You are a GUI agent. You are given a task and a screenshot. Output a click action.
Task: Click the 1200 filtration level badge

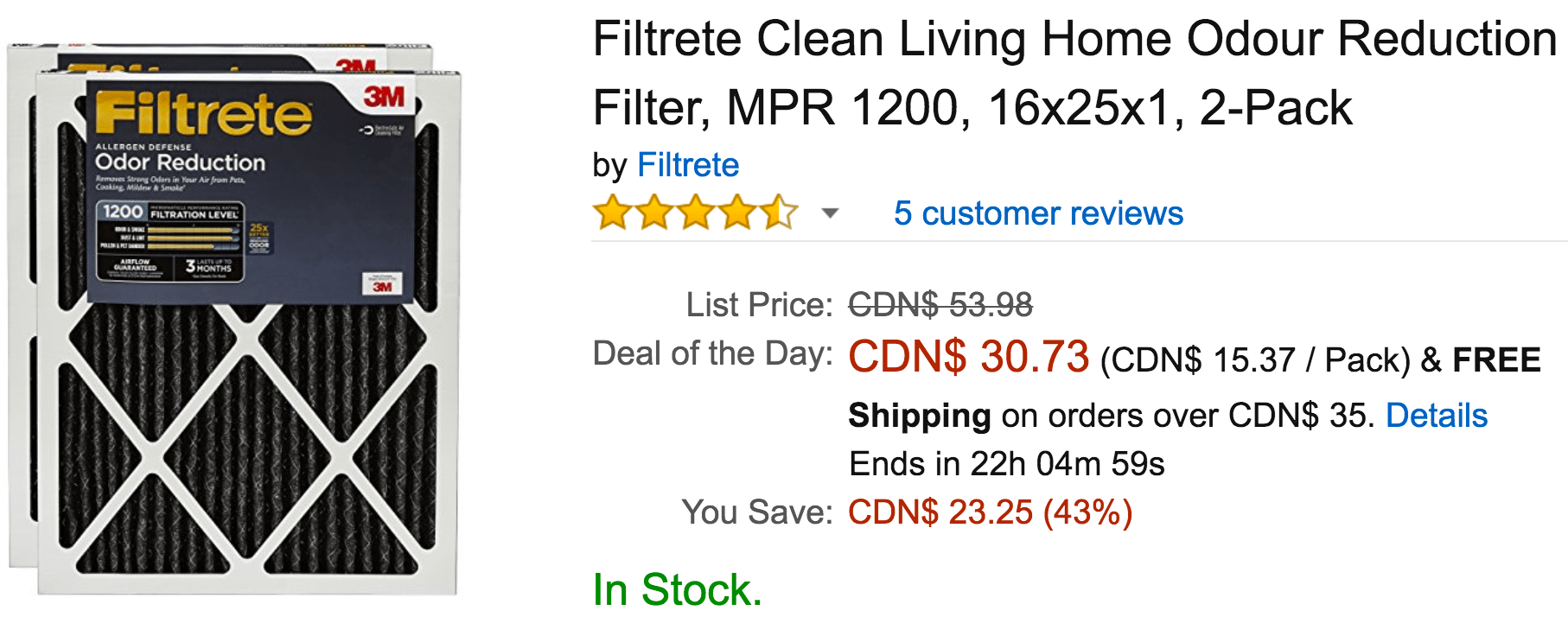tap(123, 212)
